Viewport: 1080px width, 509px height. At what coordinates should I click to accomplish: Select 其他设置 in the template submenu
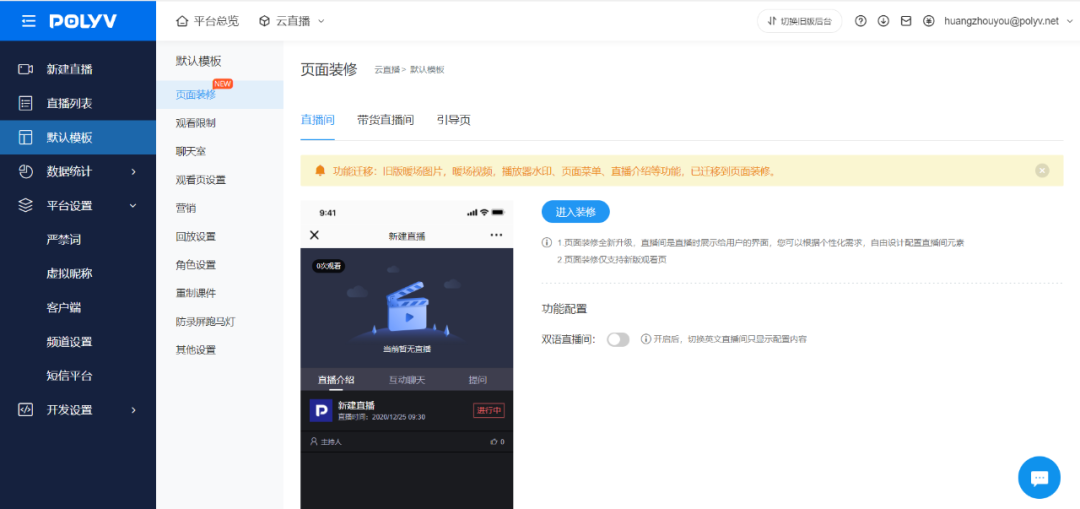(196, 349)
